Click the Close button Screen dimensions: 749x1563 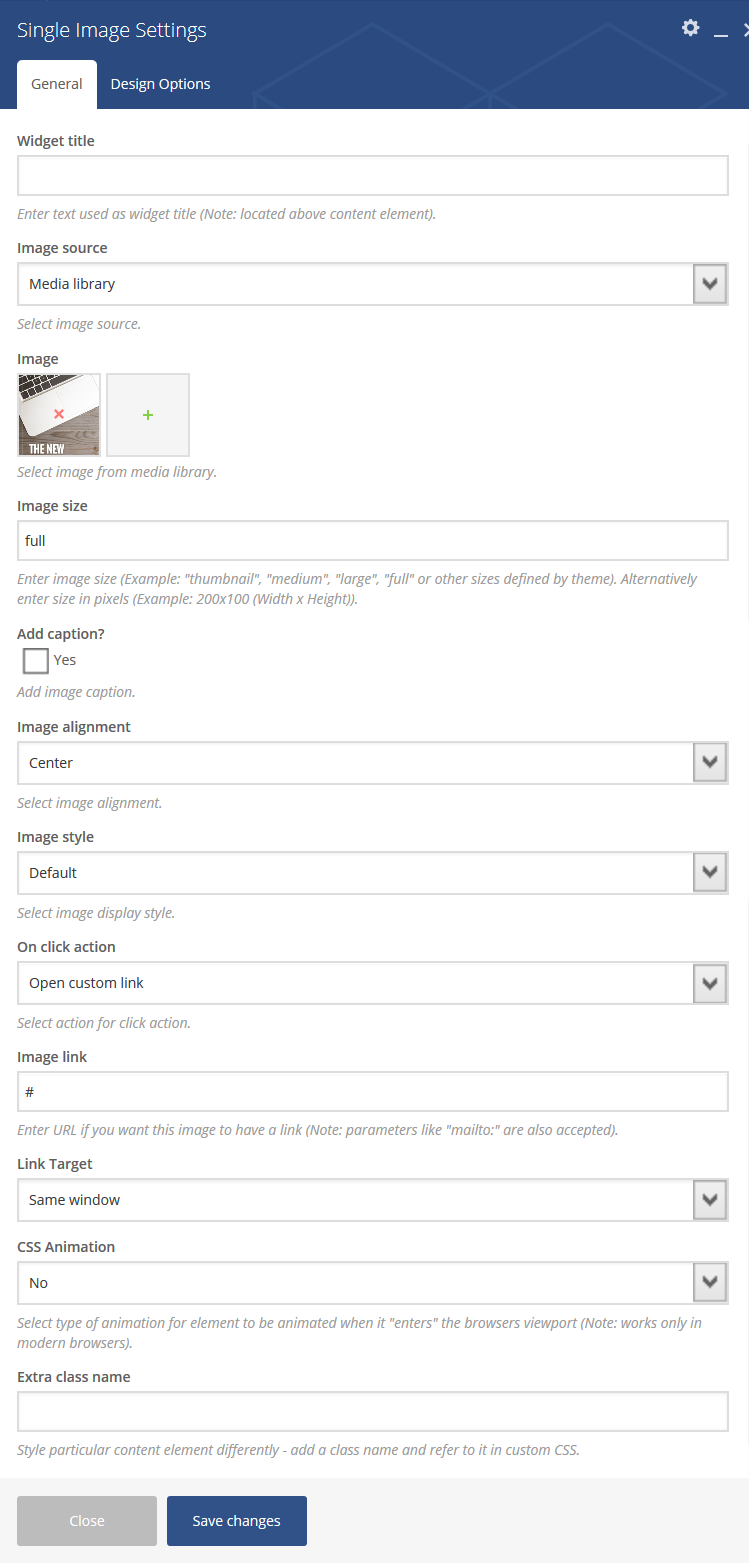[87, 1521]
